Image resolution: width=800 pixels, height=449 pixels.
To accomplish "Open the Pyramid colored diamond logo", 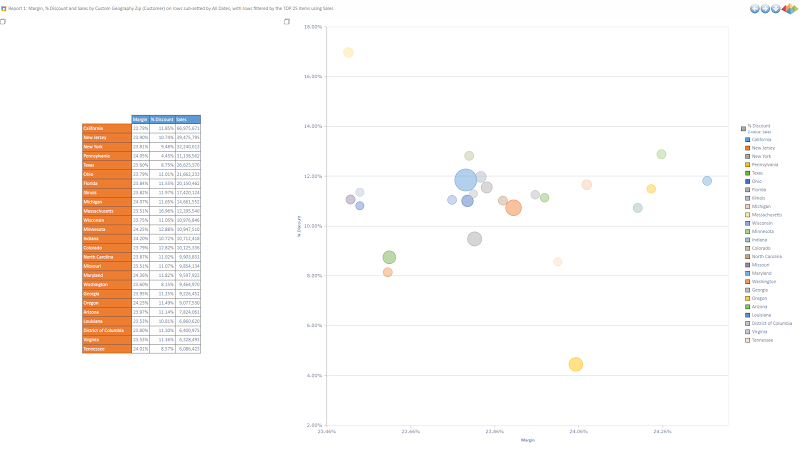I will [x=789, y=9].
